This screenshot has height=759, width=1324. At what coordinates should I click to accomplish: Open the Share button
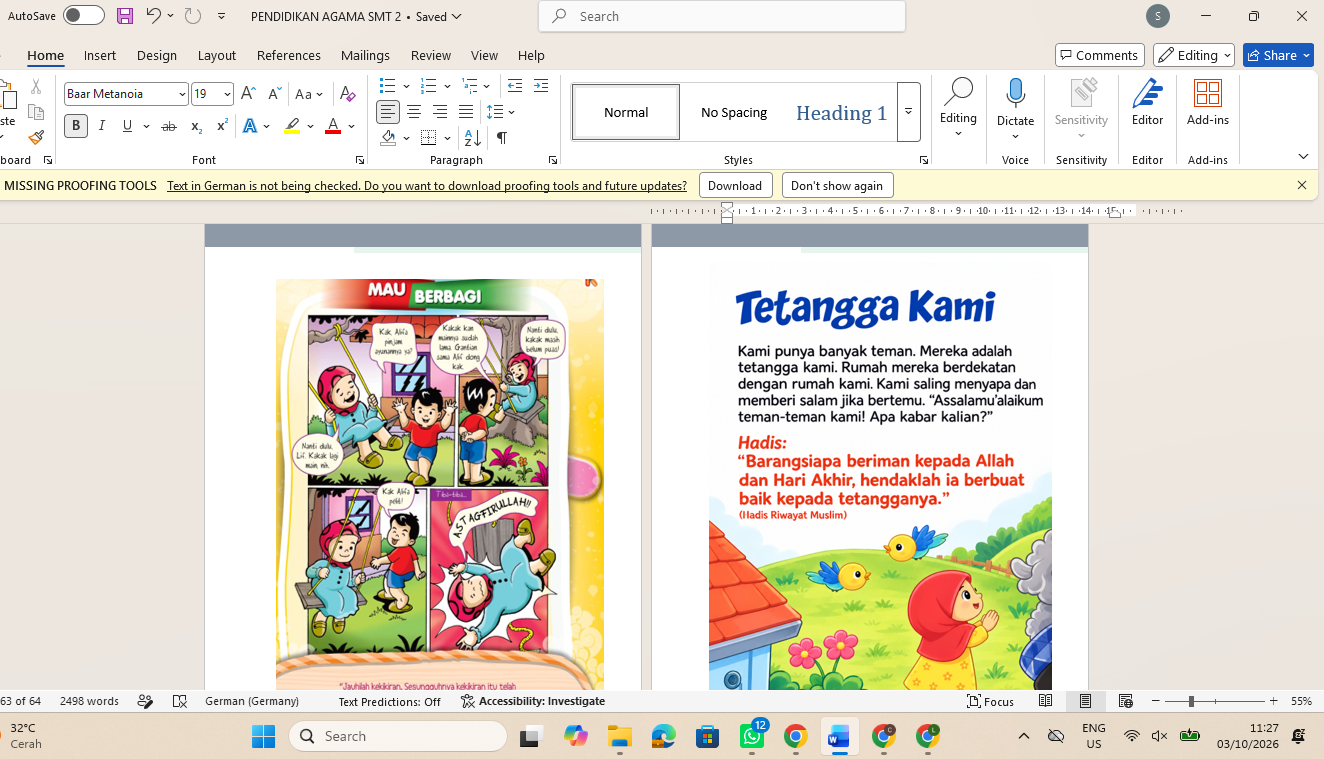[1278, 55]
